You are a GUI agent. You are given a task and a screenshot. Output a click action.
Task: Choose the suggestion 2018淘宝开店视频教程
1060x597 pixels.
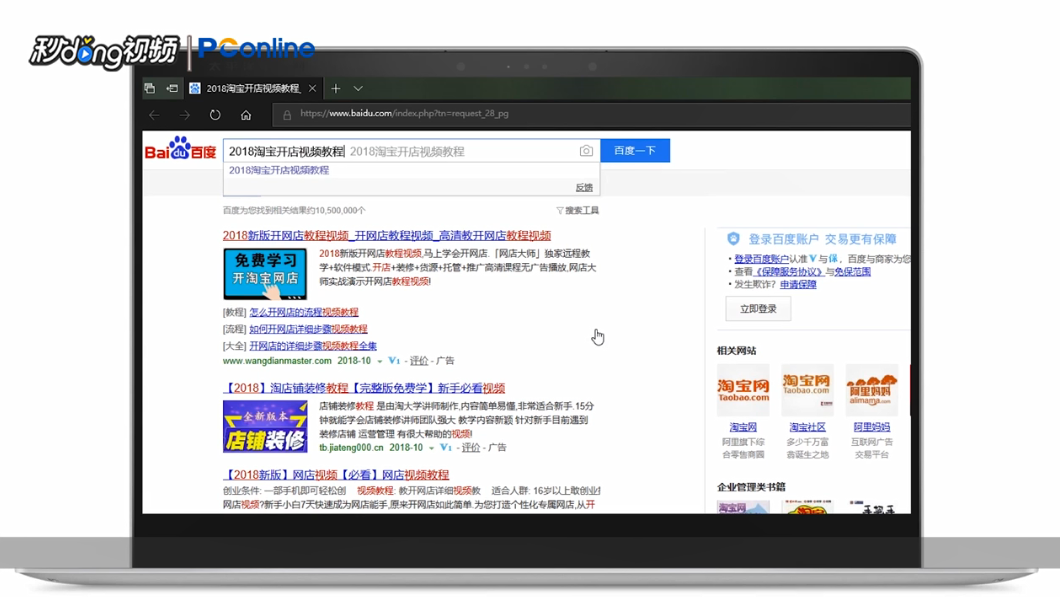point(279,170)
